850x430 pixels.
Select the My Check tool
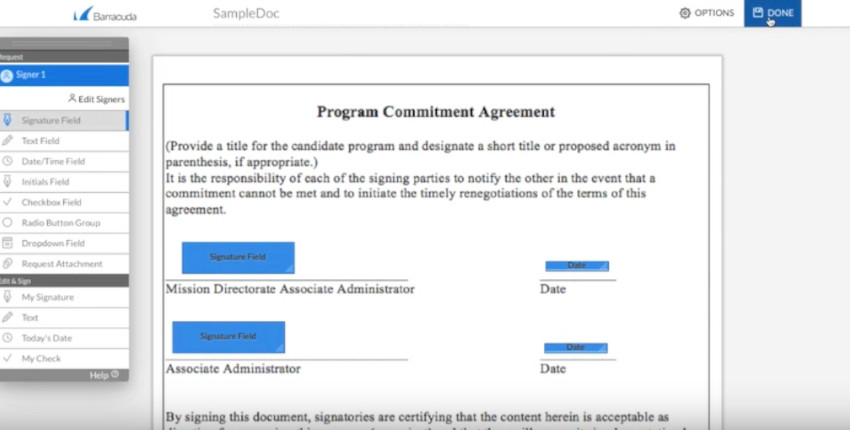pyautogui.click(x=41, y=358)
